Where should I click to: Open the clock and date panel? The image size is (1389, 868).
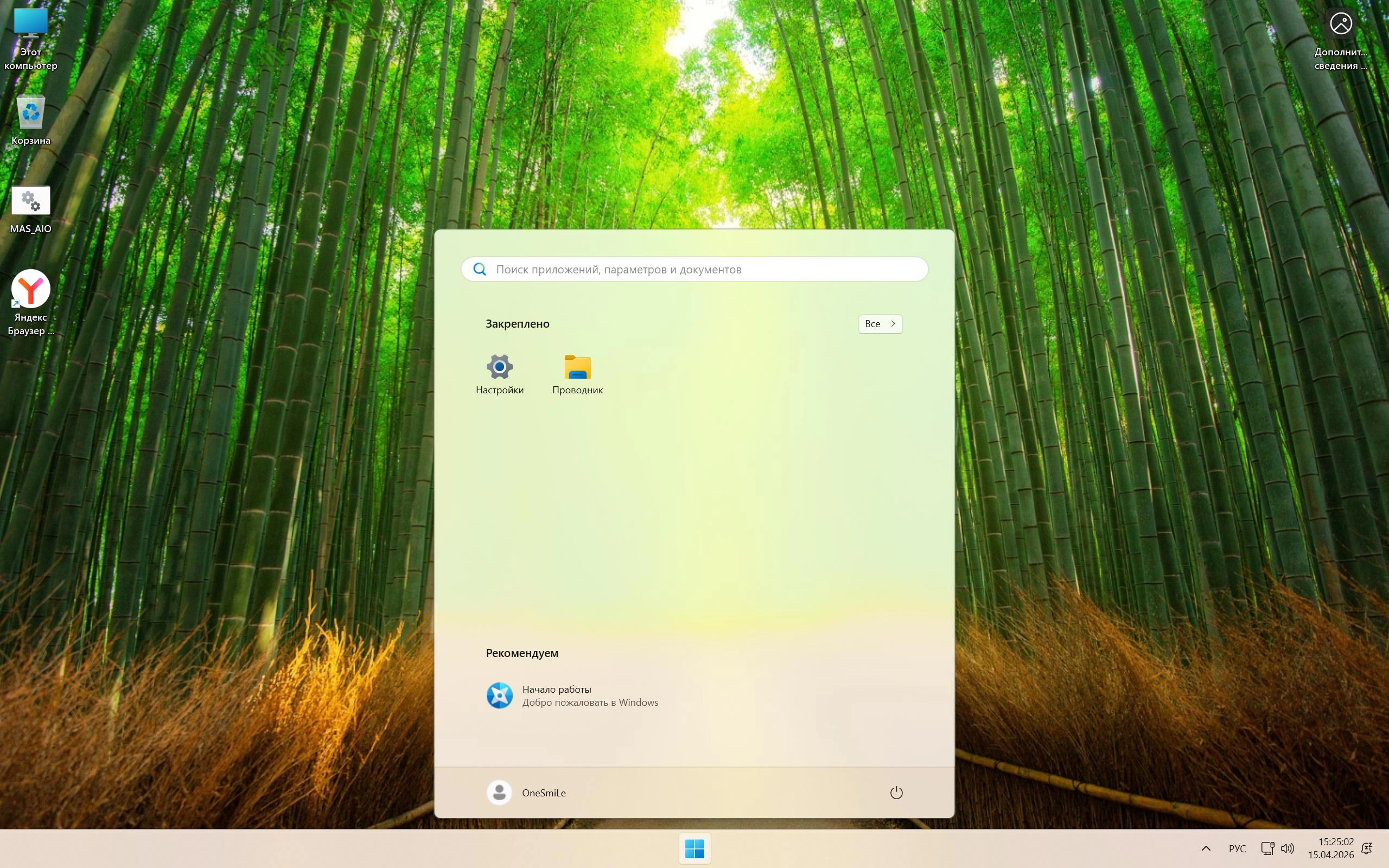(1330, 848)
